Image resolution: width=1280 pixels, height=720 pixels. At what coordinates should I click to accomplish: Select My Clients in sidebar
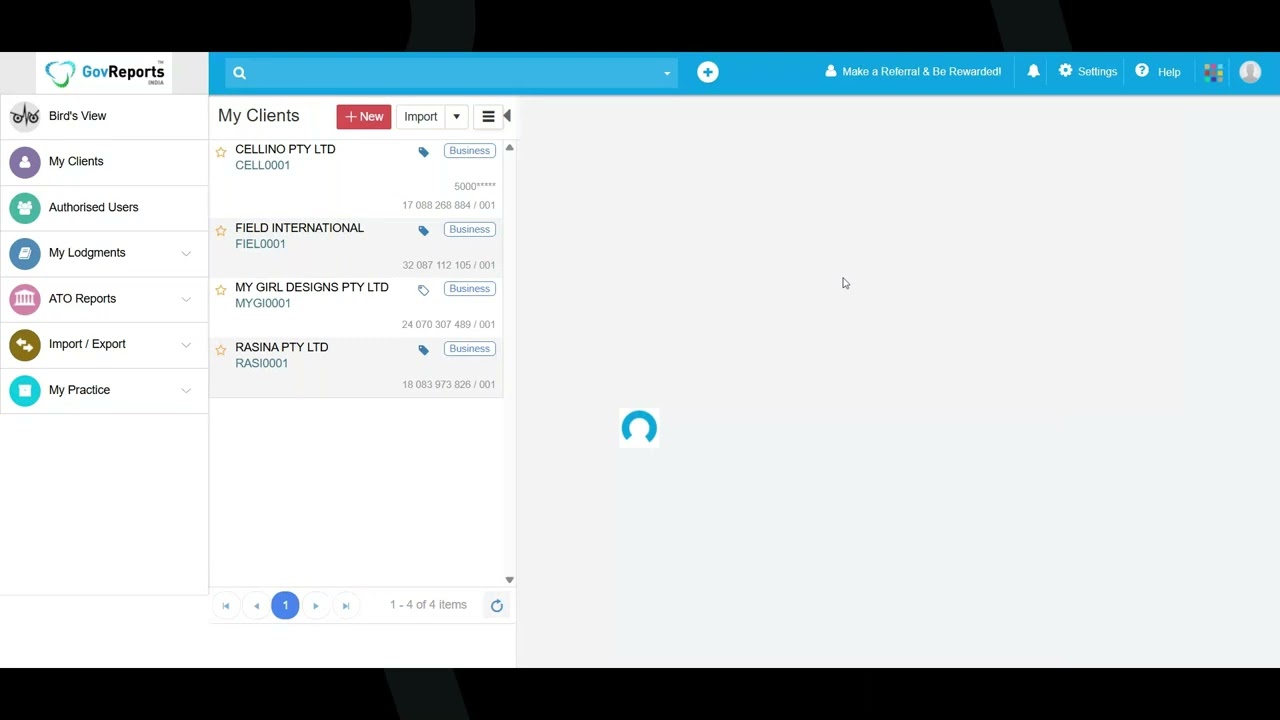click(x=104, y=162)
